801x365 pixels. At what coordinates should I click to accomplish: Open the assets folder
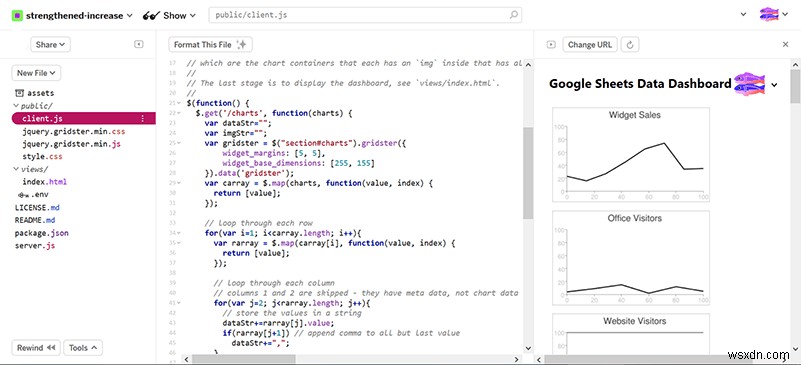click(x=40, y=93)
